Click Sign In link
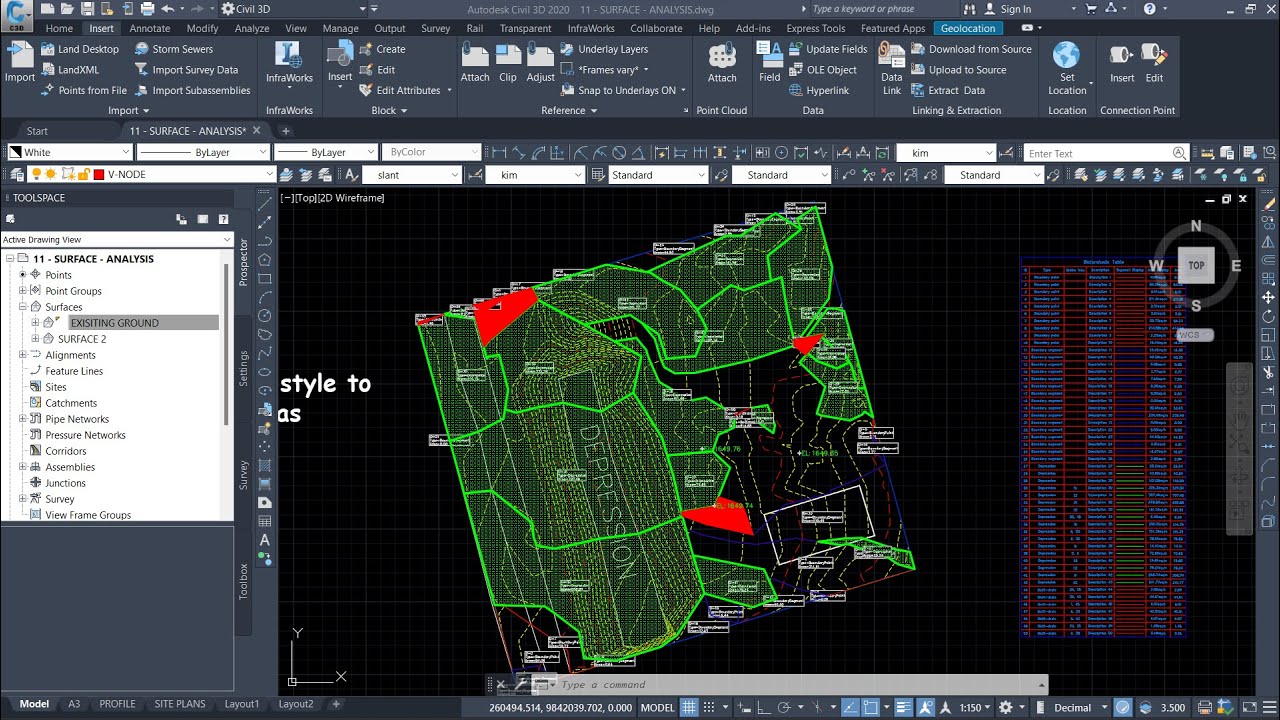Image resolution: width=1280 pixels, height=720 pixels. [x=1015, y=9]
